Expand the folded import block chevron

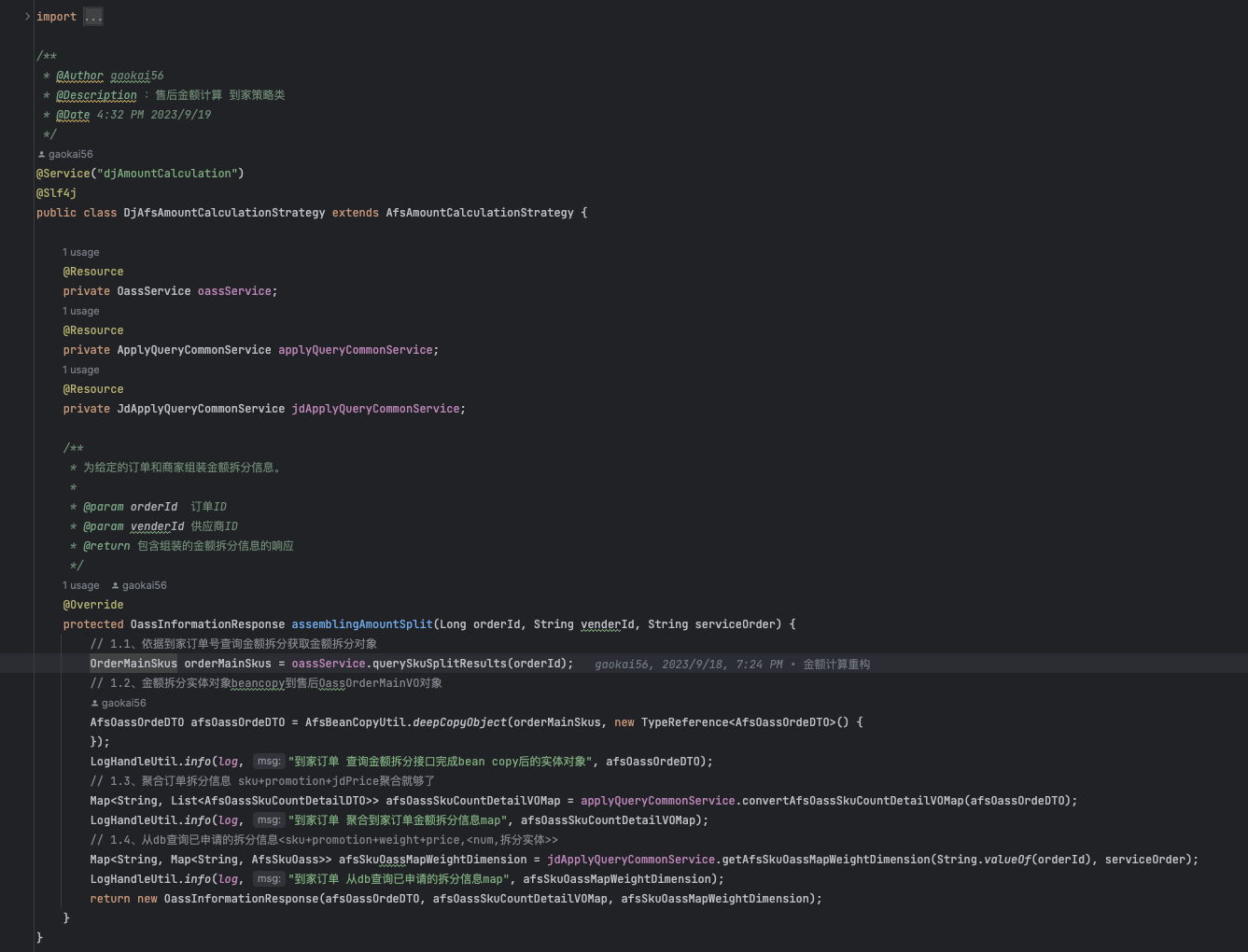[x=27, y=16]
